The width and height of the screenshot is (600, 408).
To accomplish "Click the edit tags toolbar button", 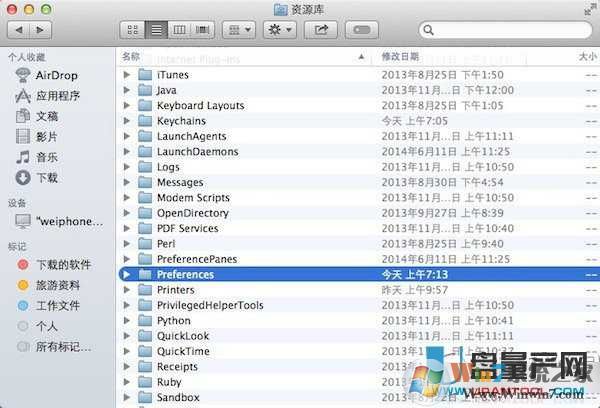I will [x=362, y=30].
